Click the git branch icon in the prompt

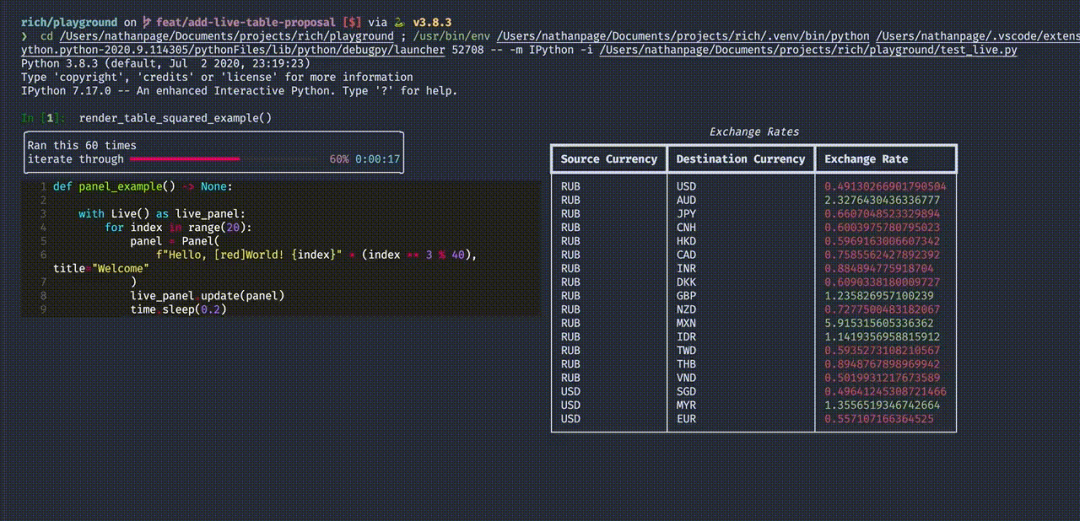[146, 22]
